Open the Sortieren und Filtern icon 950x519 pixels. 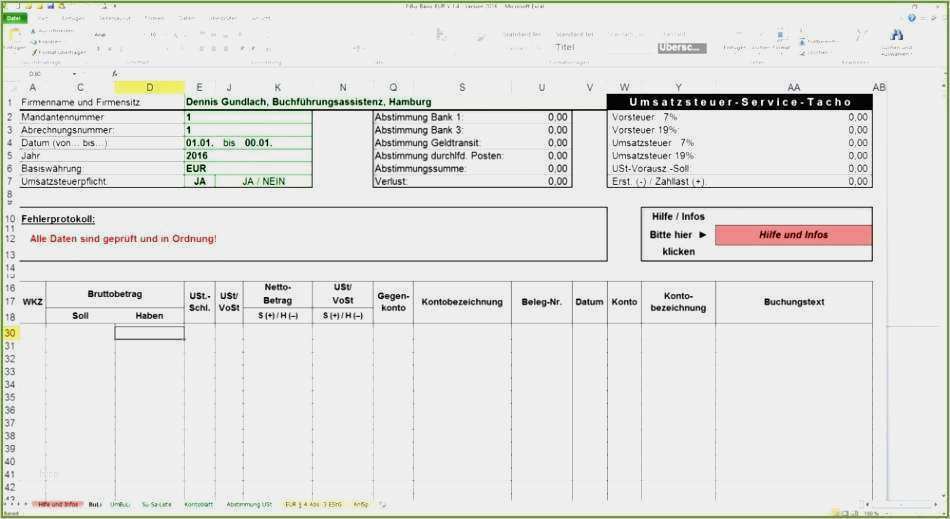tap(861, 36)
